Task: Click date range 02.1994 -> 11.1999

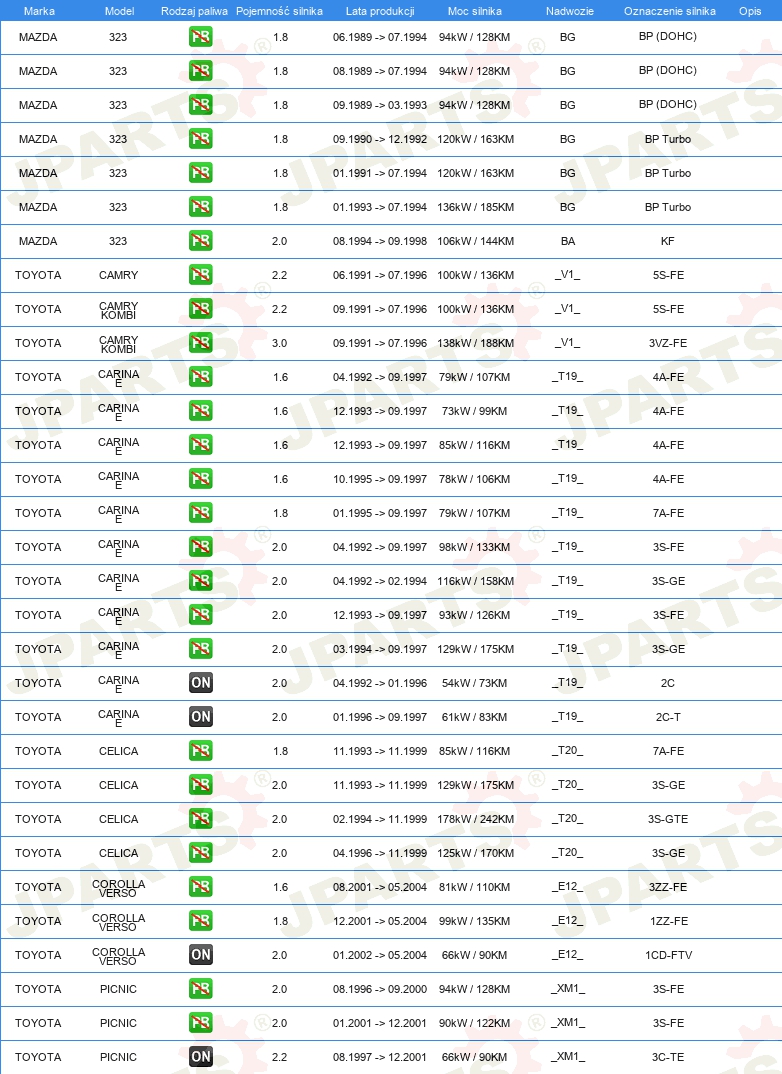Action: pyautogui.click(x=380, y=819)
